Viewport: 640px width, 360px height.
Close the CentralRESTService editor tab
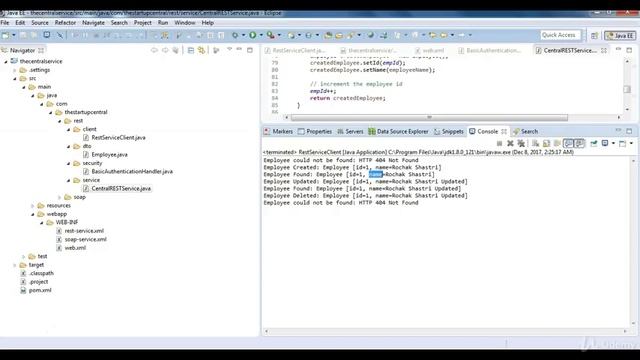pos(604,50)
